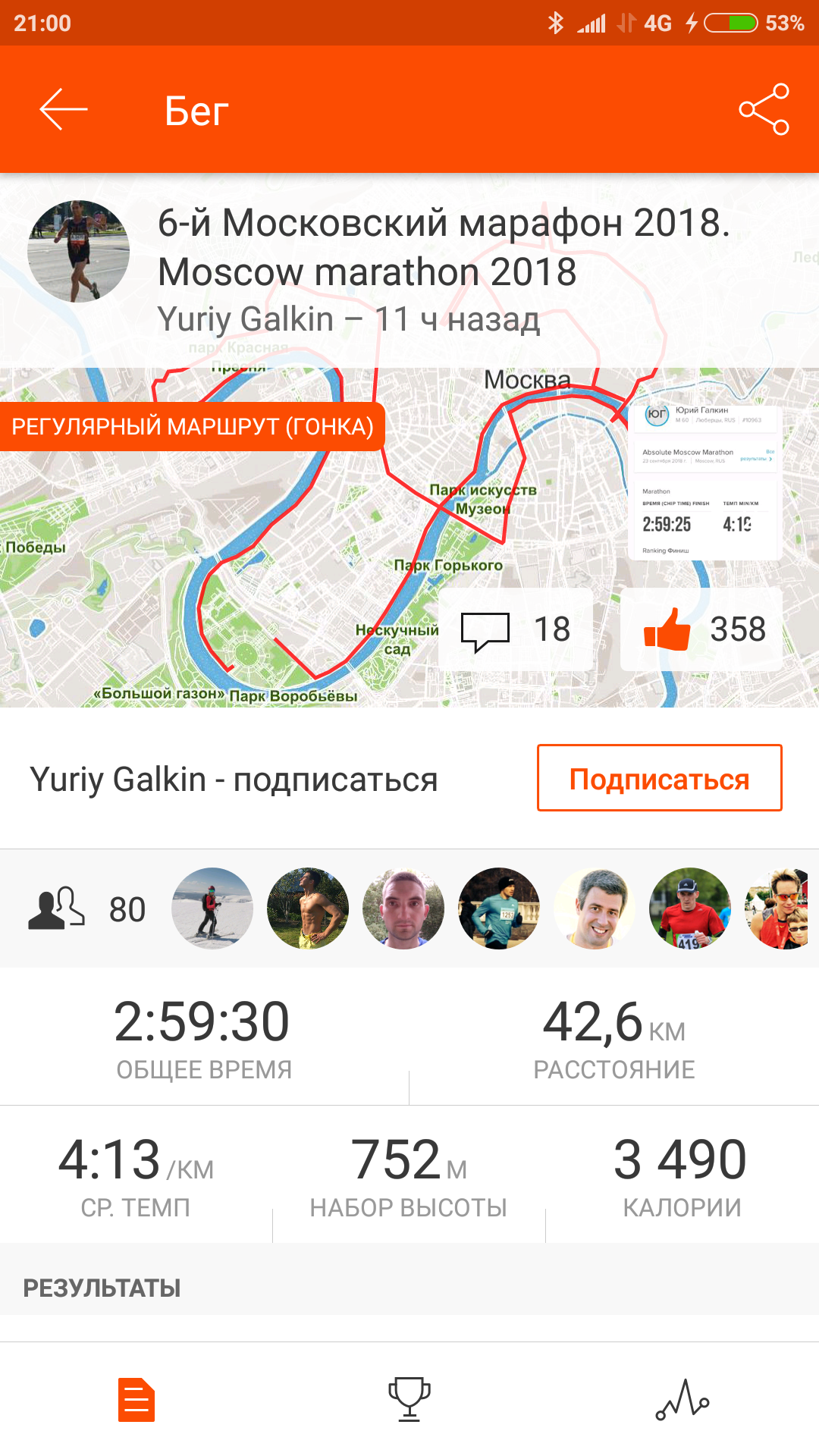Open the overview document tab icon
The width and height of the screenshot is (819, 1456).
[x=136, y=1400]
